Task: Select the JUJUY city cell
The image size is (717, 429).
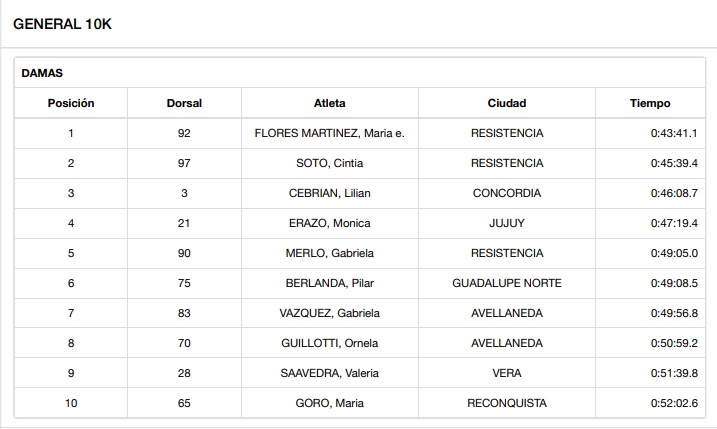Action: coord(506,223)
